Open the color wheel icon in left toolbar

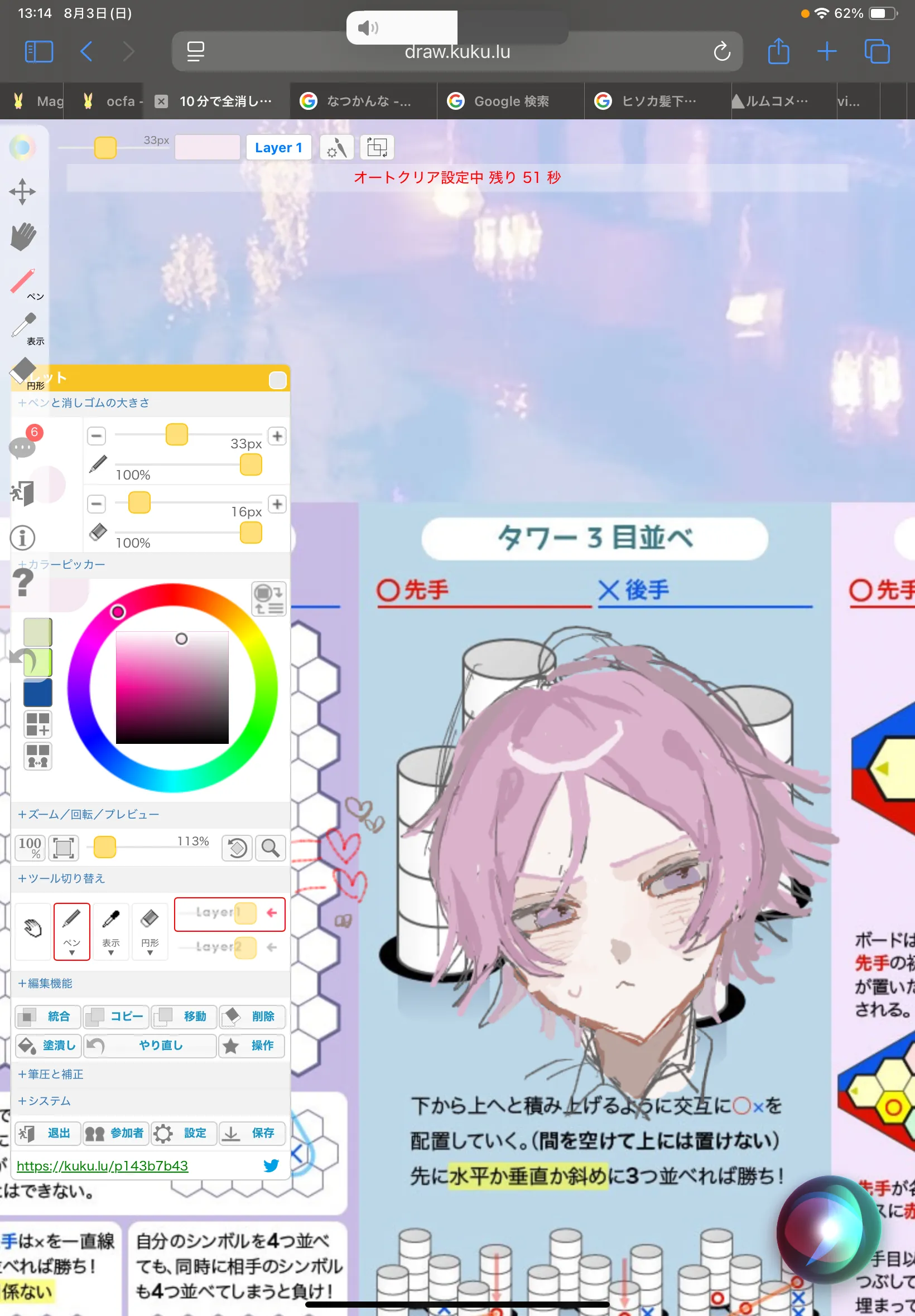tap(22, 147)
